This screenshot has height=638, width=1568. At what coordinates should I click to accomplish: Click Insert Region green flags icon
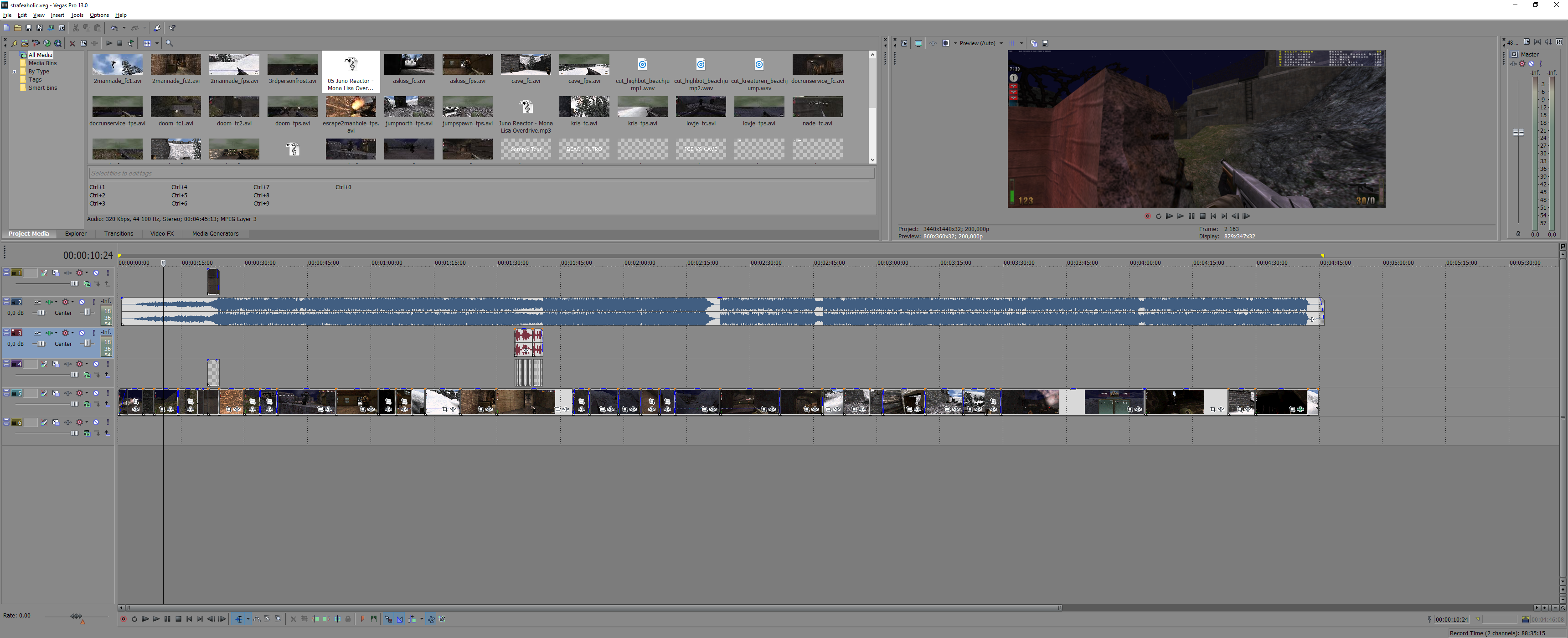pyautogui.click(x=374, y=619)
